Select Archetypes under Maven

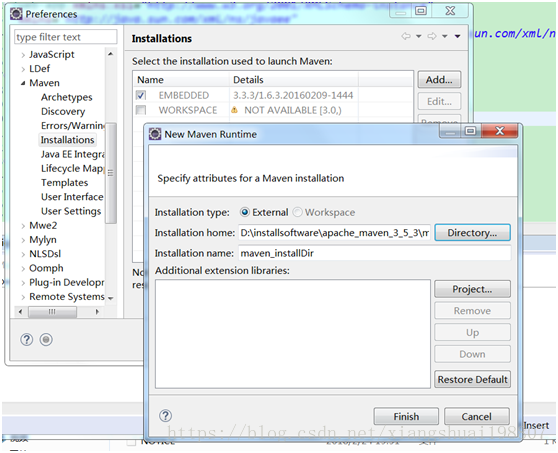[67, 97]
